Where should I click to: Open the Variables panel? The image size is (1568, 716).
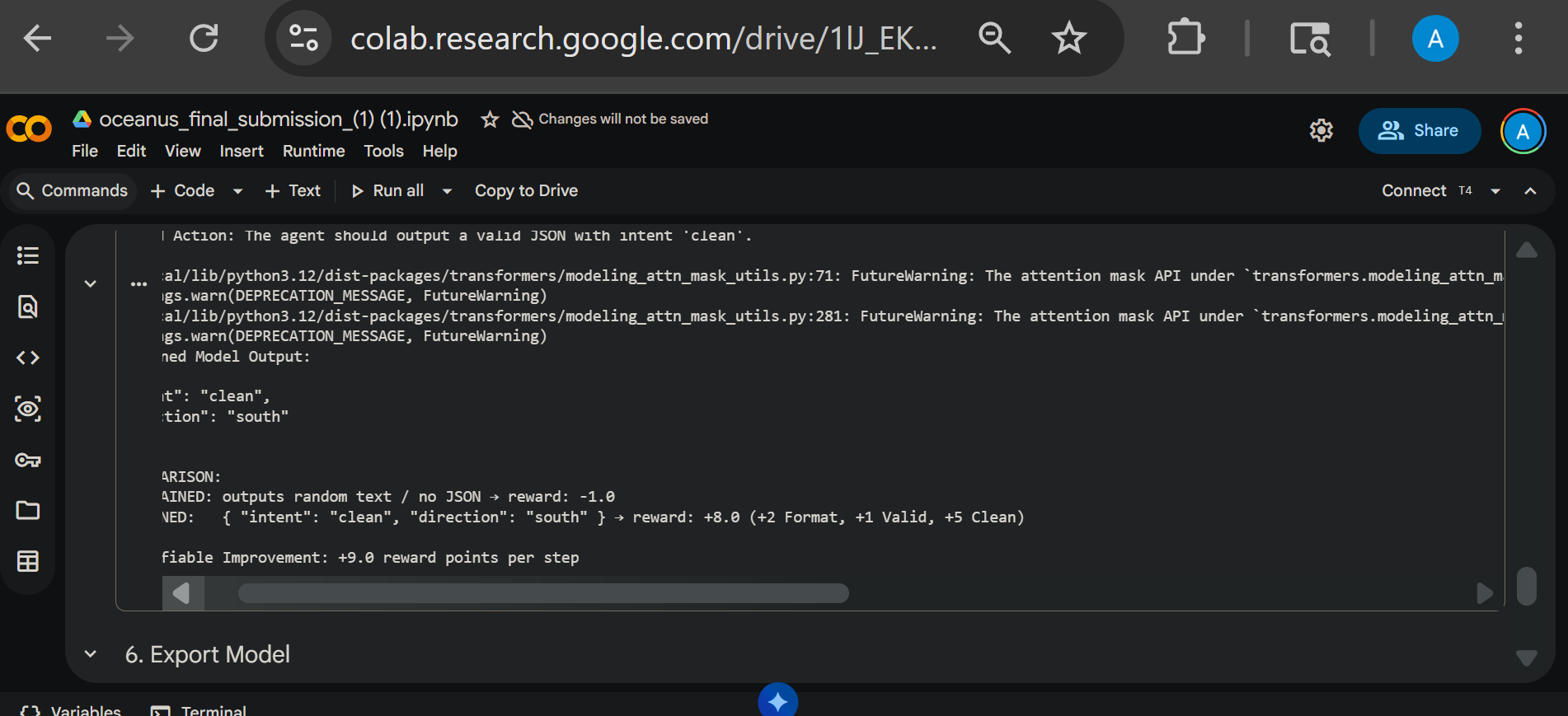coord(71,710)
